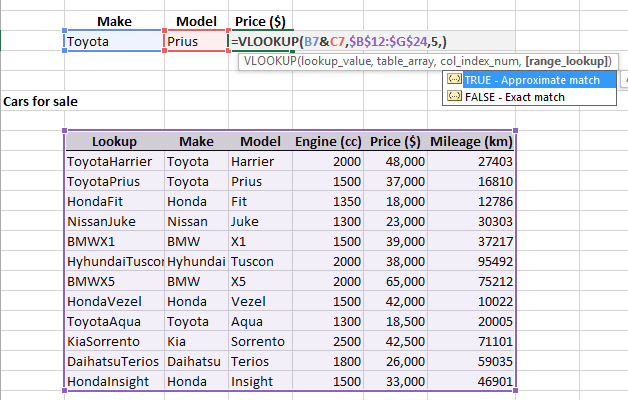Viewport: 628px width, 400px height.
Task: Select the engine cell 1800
Action: pos(328,362)
